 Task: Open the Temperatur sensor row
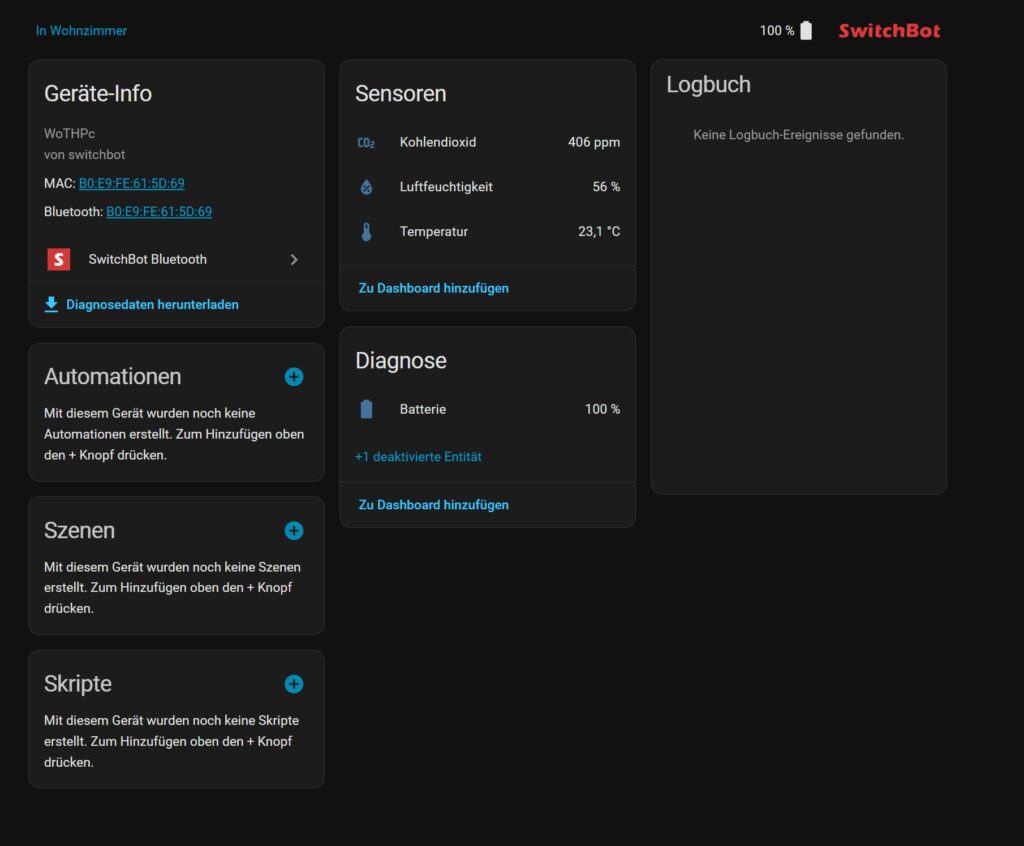click(x=488, y=232)
